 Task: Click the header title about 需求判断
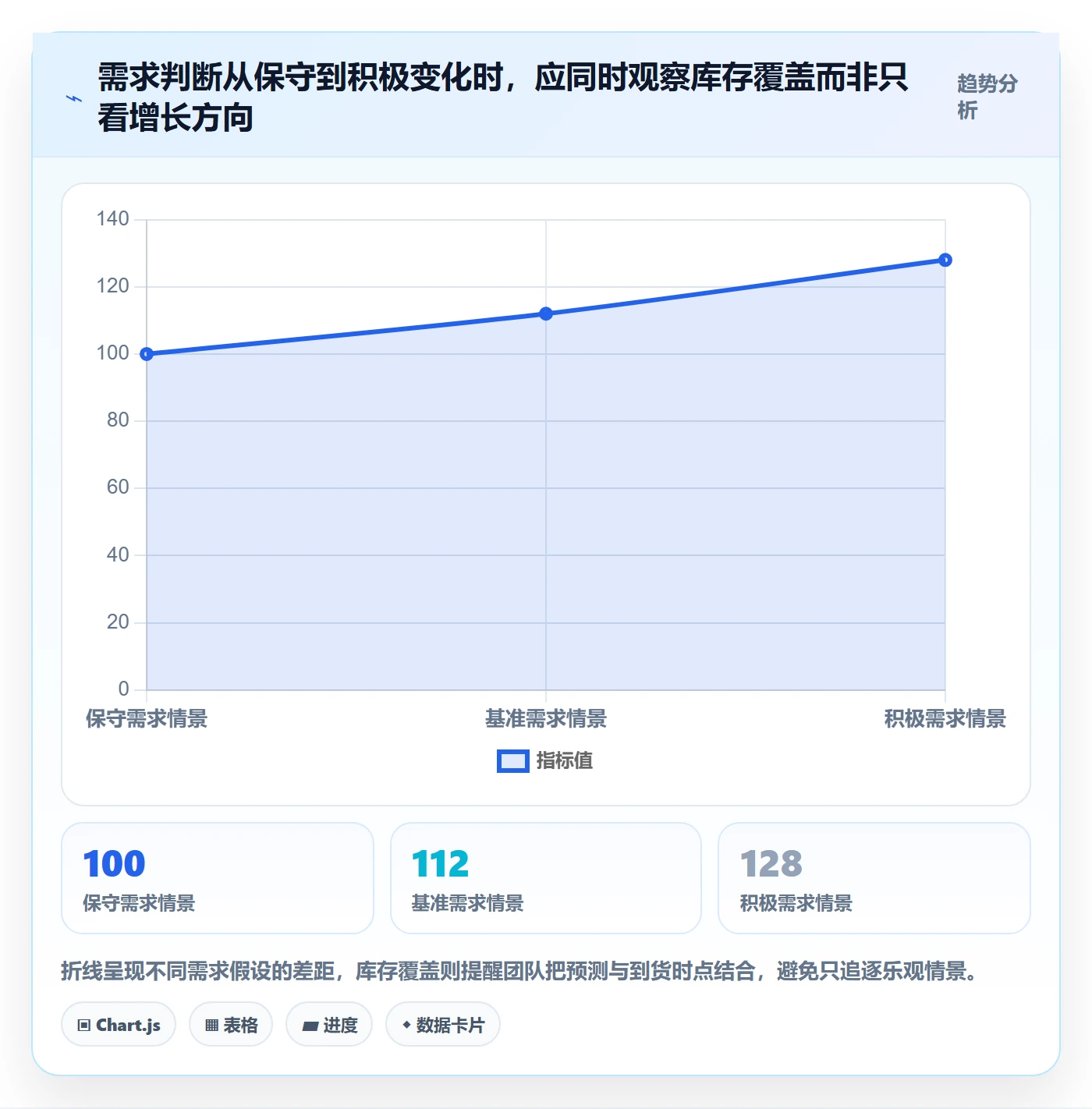coord(503,97)
